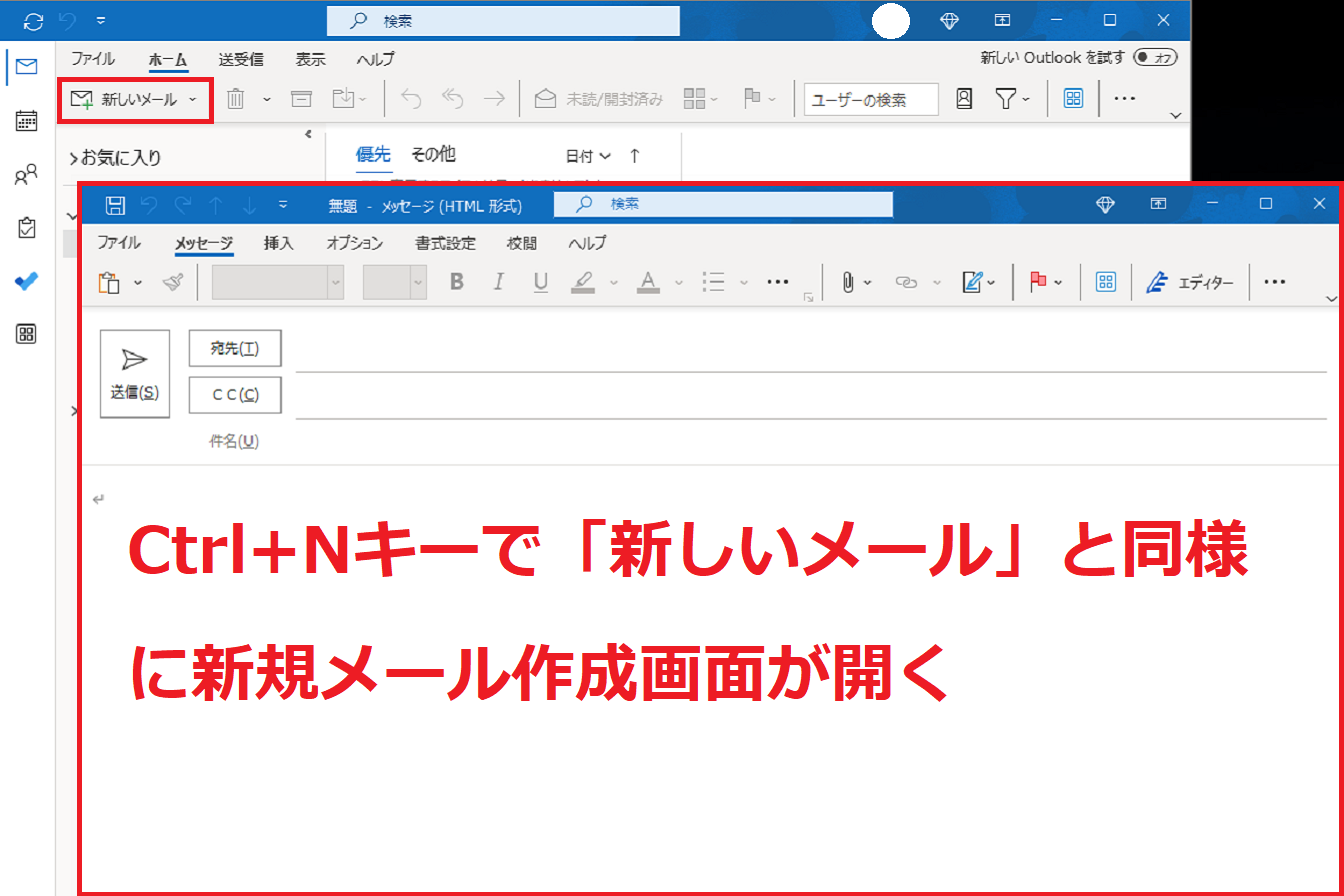Open the Calendar in left sidebar
1344x896 pixels.
coord(27,121)
